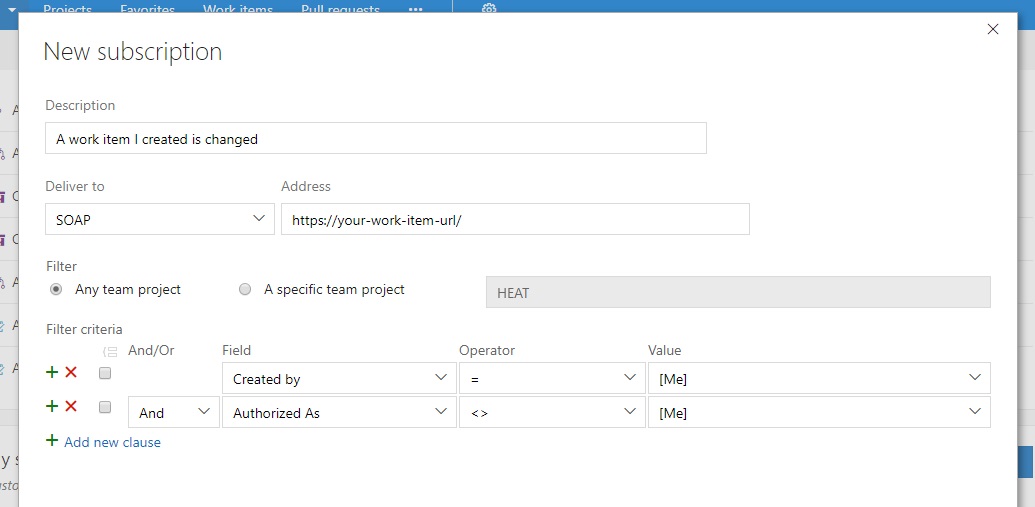Click red X delete icon on Authorized As row

tap(71, 406)
